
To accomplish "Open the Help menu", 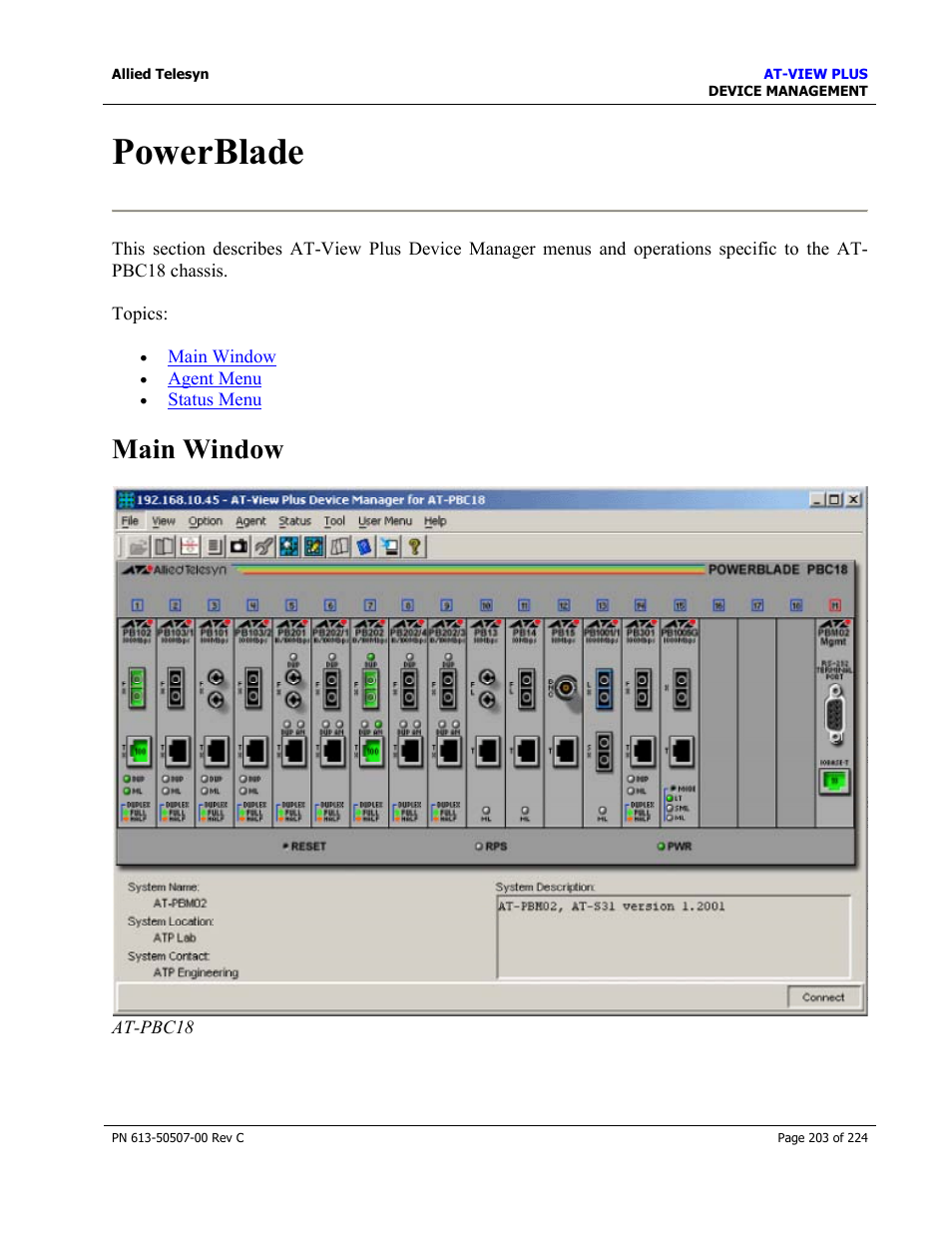I will click(x=435, y=521).
